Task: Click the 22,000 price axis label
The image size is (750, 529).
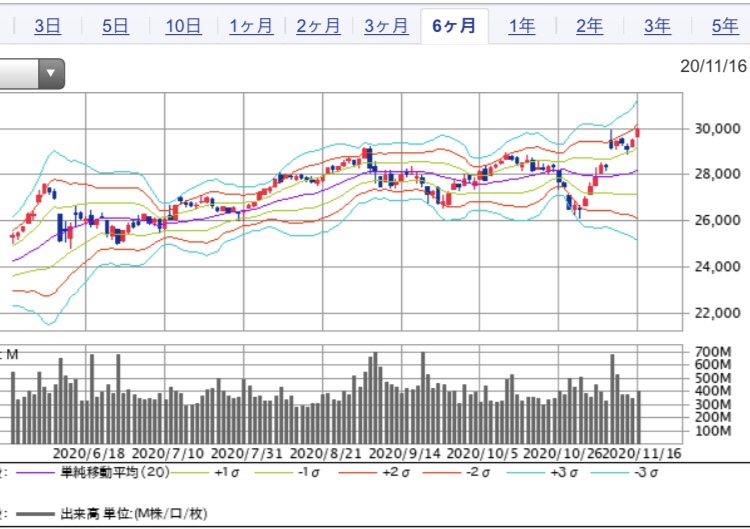Action: coord(717,313)
